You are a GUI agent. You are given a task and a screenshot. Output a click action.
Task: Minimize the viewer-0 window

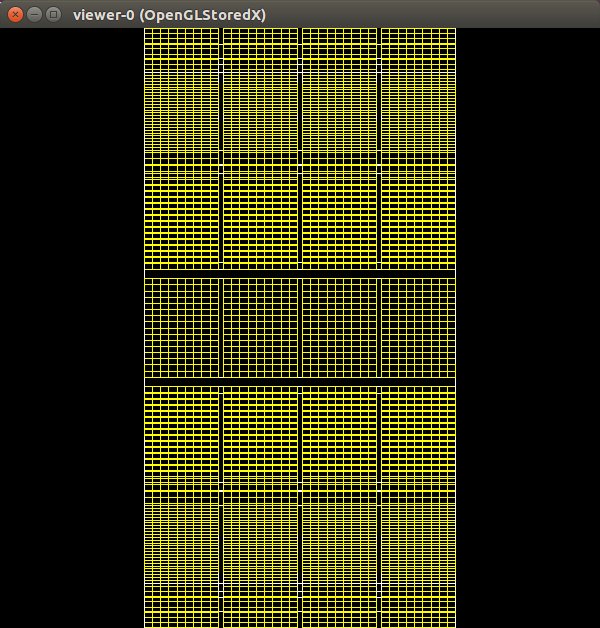click(x=34, y=15)
